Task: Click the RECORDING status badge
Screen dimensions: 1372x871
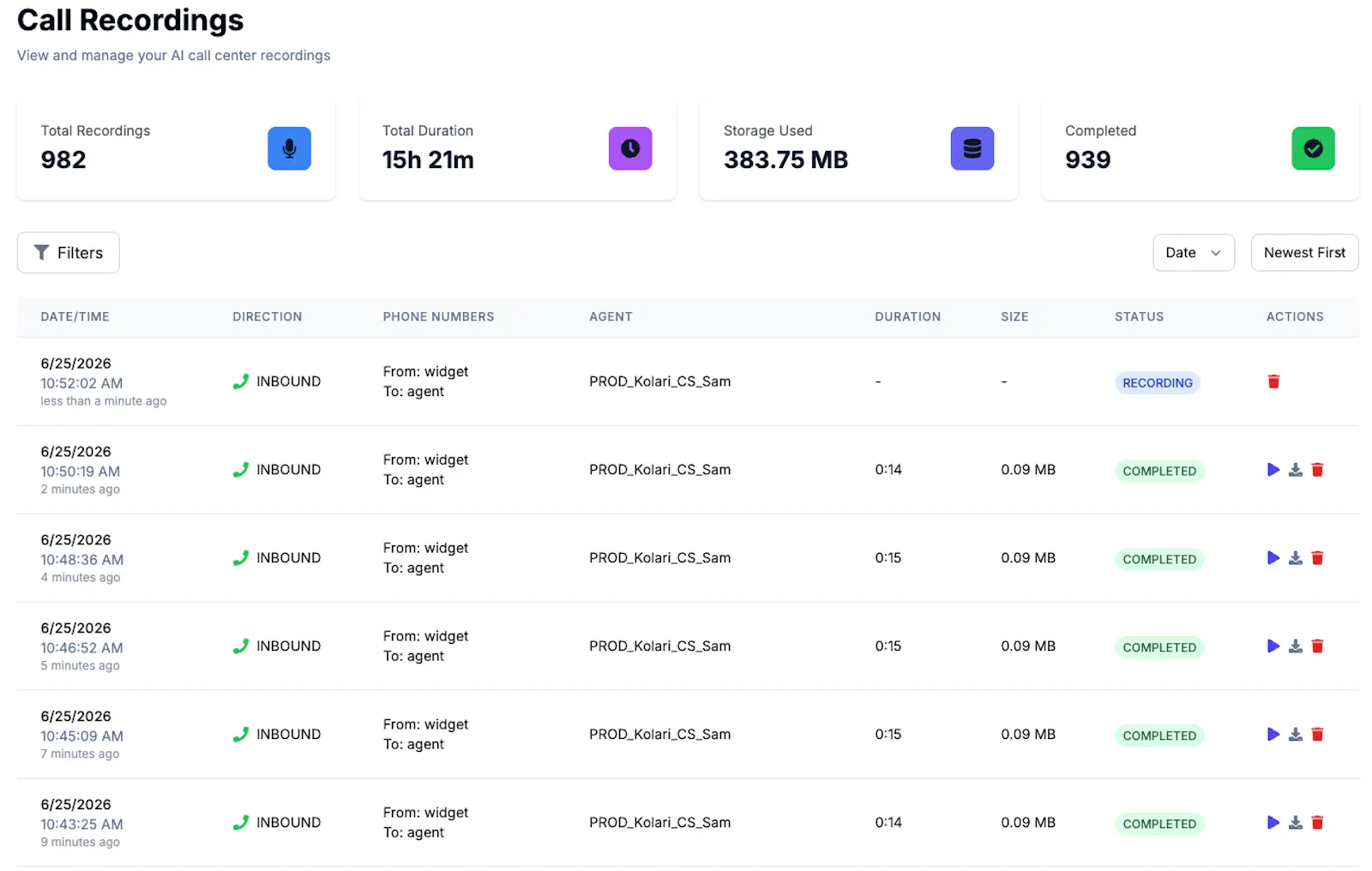Action: click(x=1158, y=383)
